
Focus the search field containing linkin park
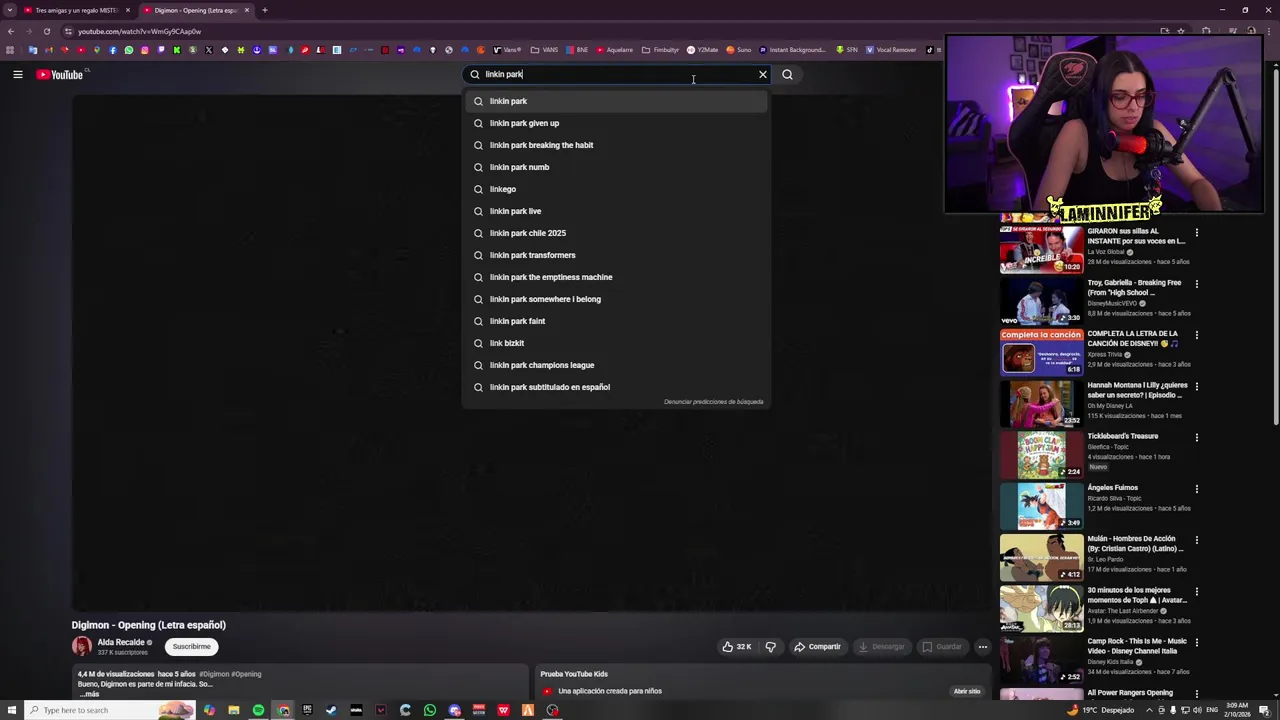coord(615,74)
